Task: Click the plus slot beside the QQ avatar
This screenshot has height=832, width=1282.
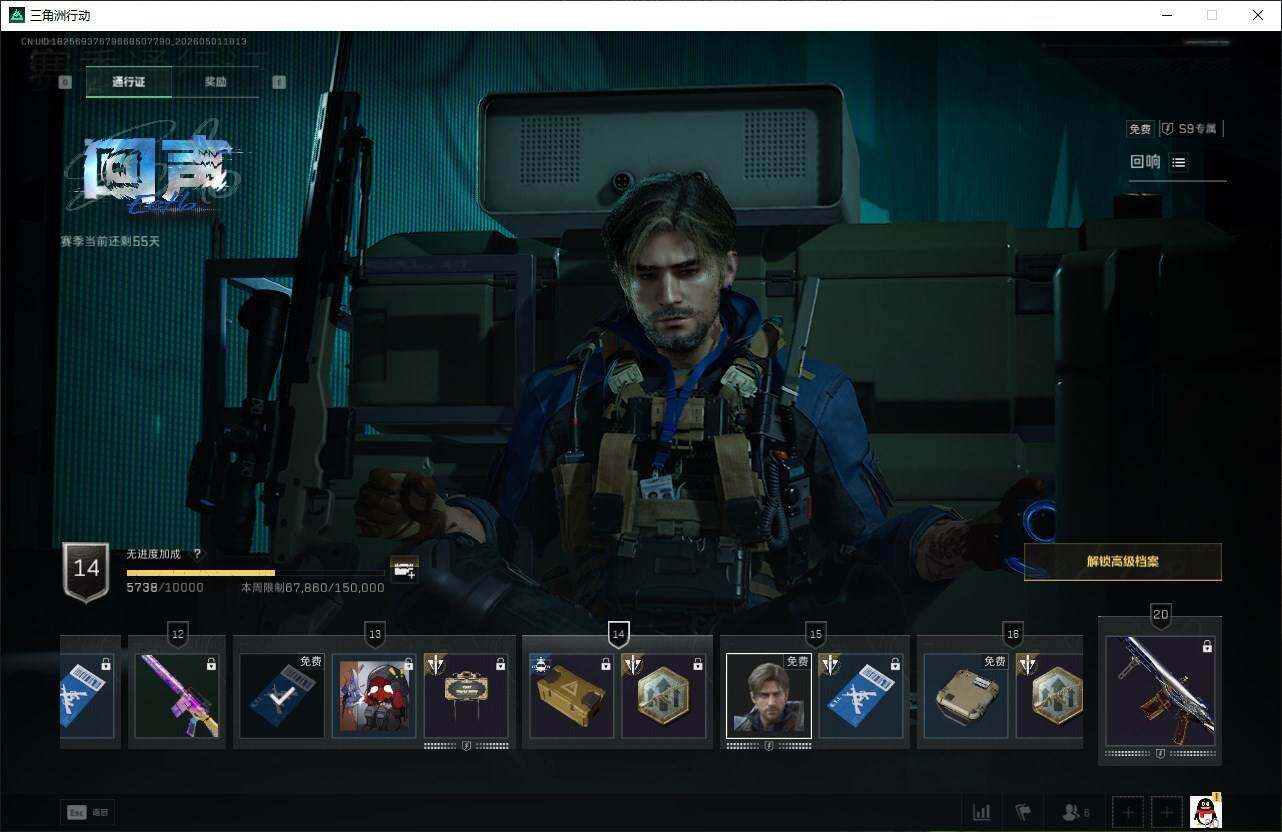Action: point(1165,813)
